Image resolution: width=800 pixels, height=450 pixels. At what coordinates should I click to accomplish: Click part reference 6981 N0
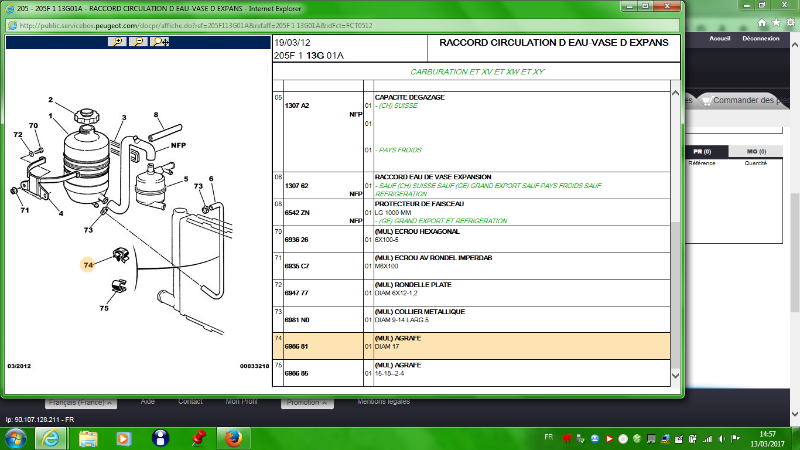pos(297,320)
